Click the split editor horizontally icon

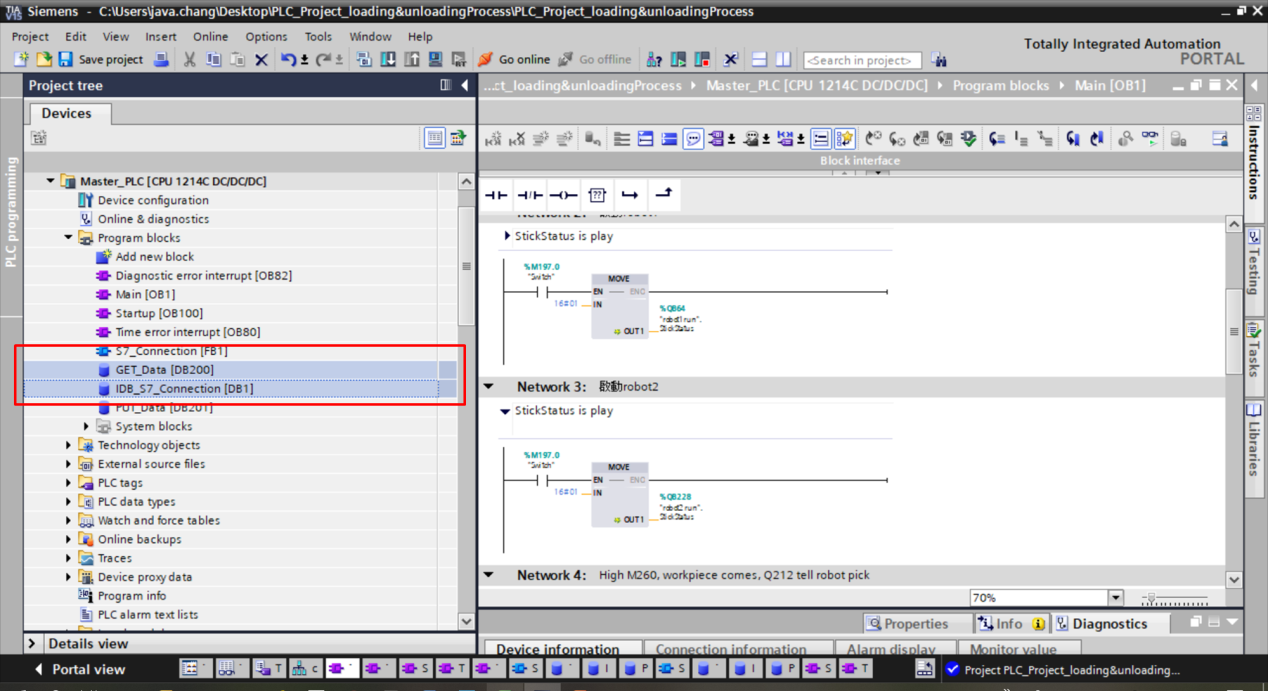[x=759, y=60]
